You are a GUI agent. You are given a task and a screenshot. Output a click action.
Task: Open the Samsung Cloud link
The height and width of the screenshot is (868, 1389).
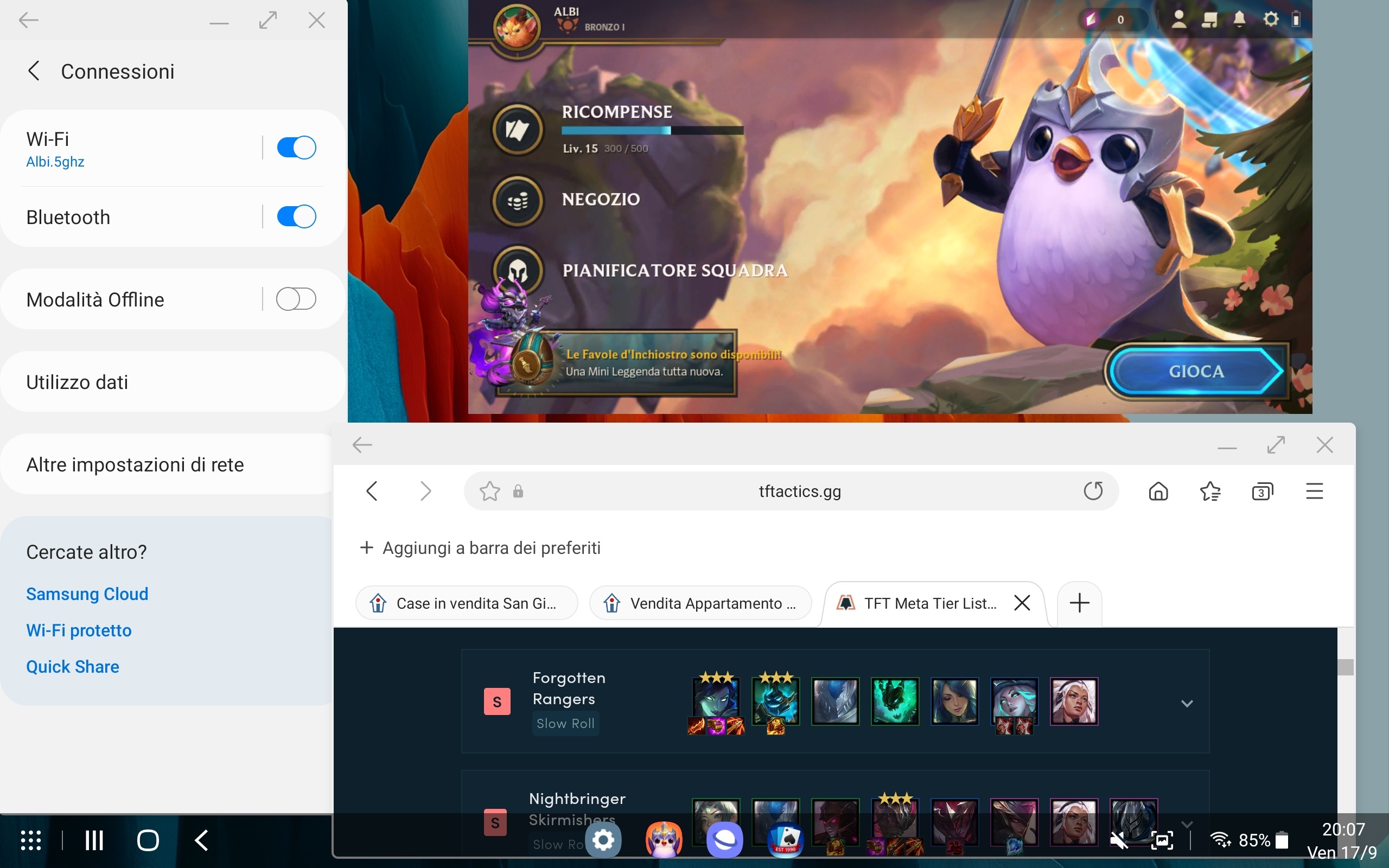pos(87,593)
